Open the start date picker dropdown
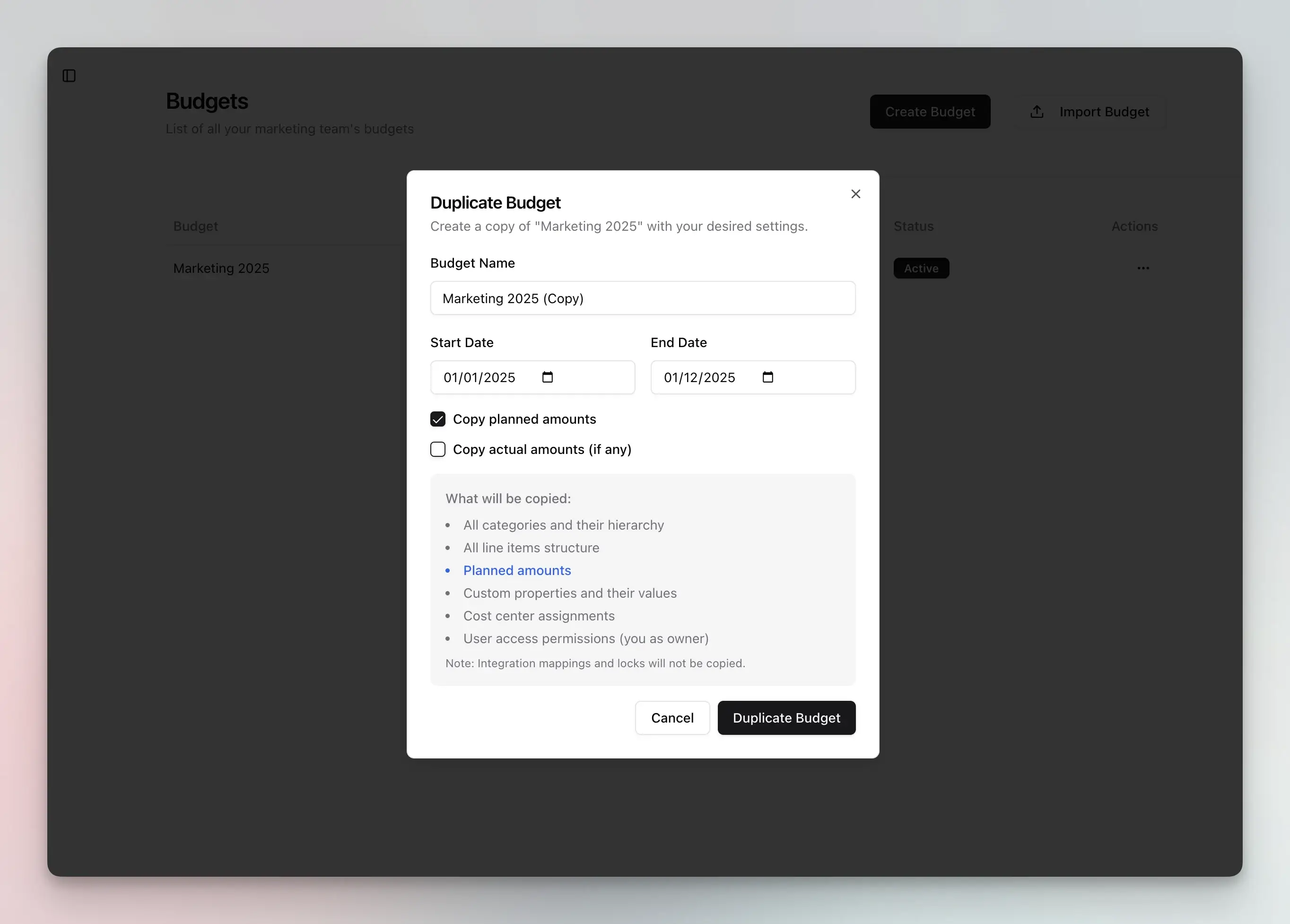 pyautogui.click(x=547, y=377)
